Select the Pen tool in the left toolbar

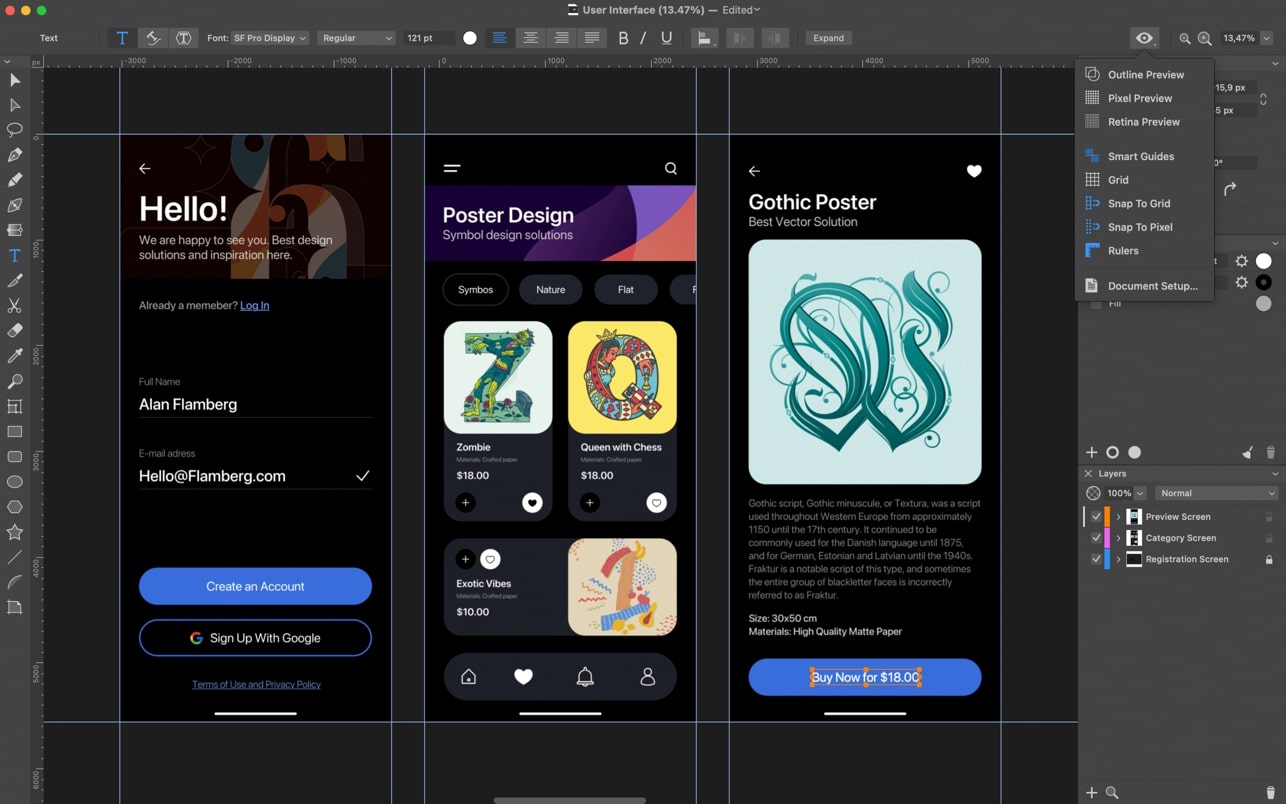pos(14,155)
